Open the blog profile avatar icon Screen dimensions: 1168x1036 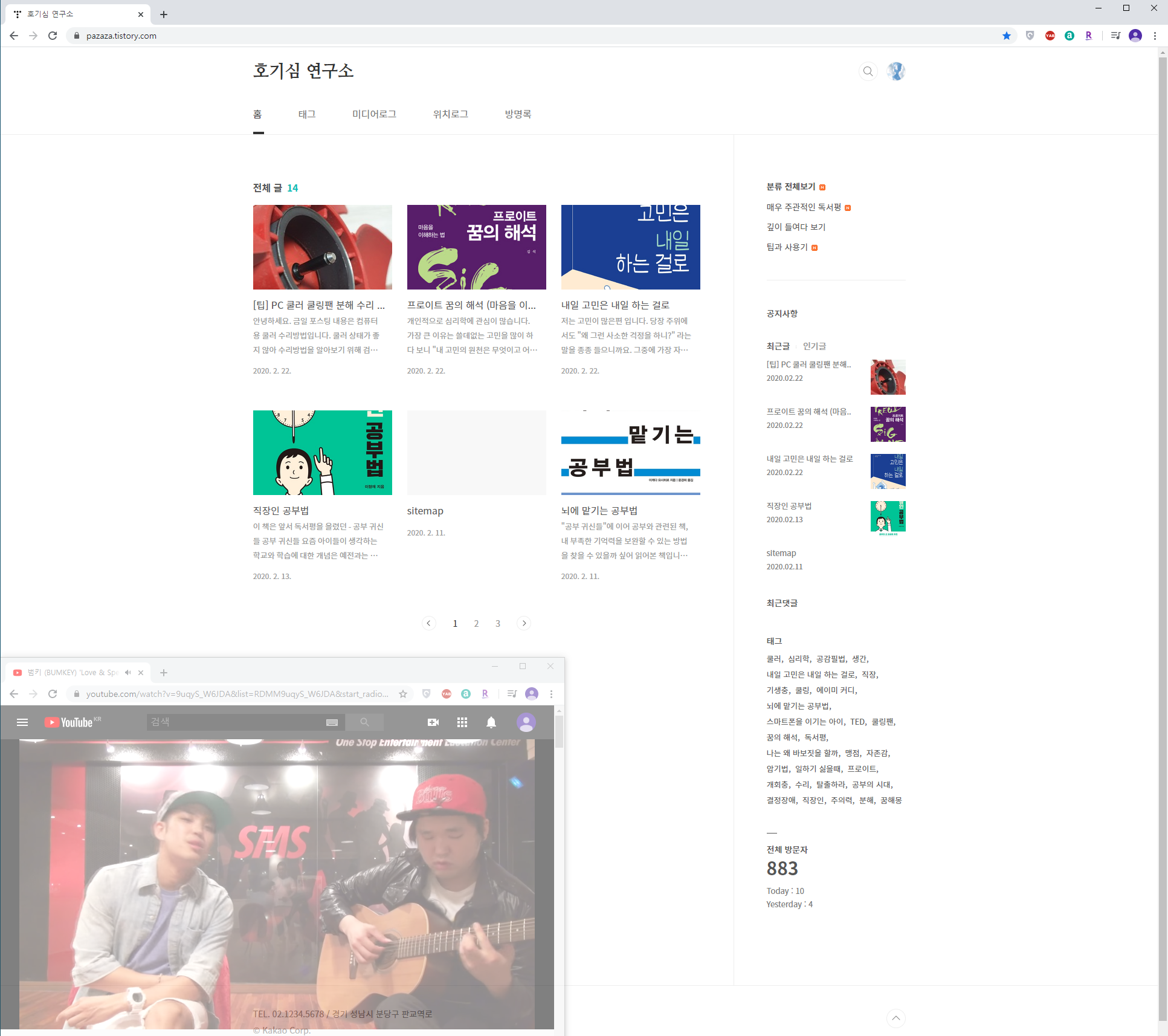click(896, 71)
